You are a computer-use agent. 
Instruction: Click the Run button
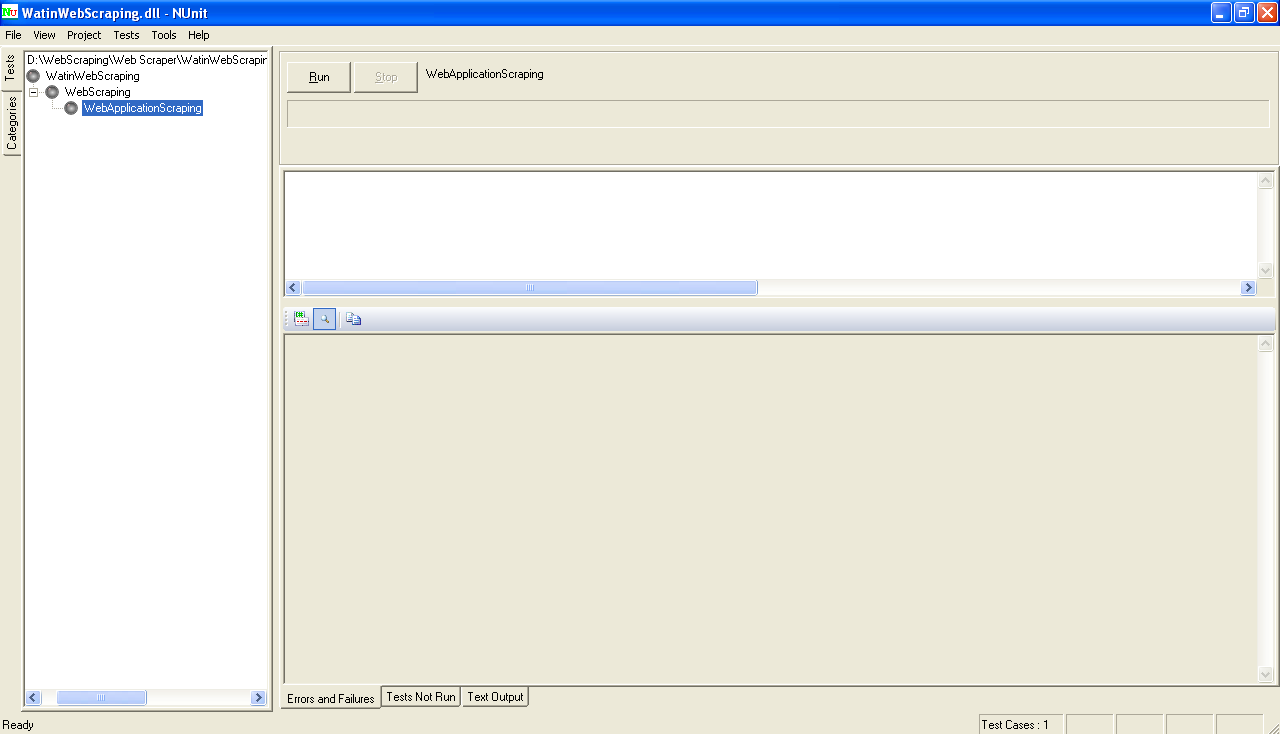tap(319, 77)
